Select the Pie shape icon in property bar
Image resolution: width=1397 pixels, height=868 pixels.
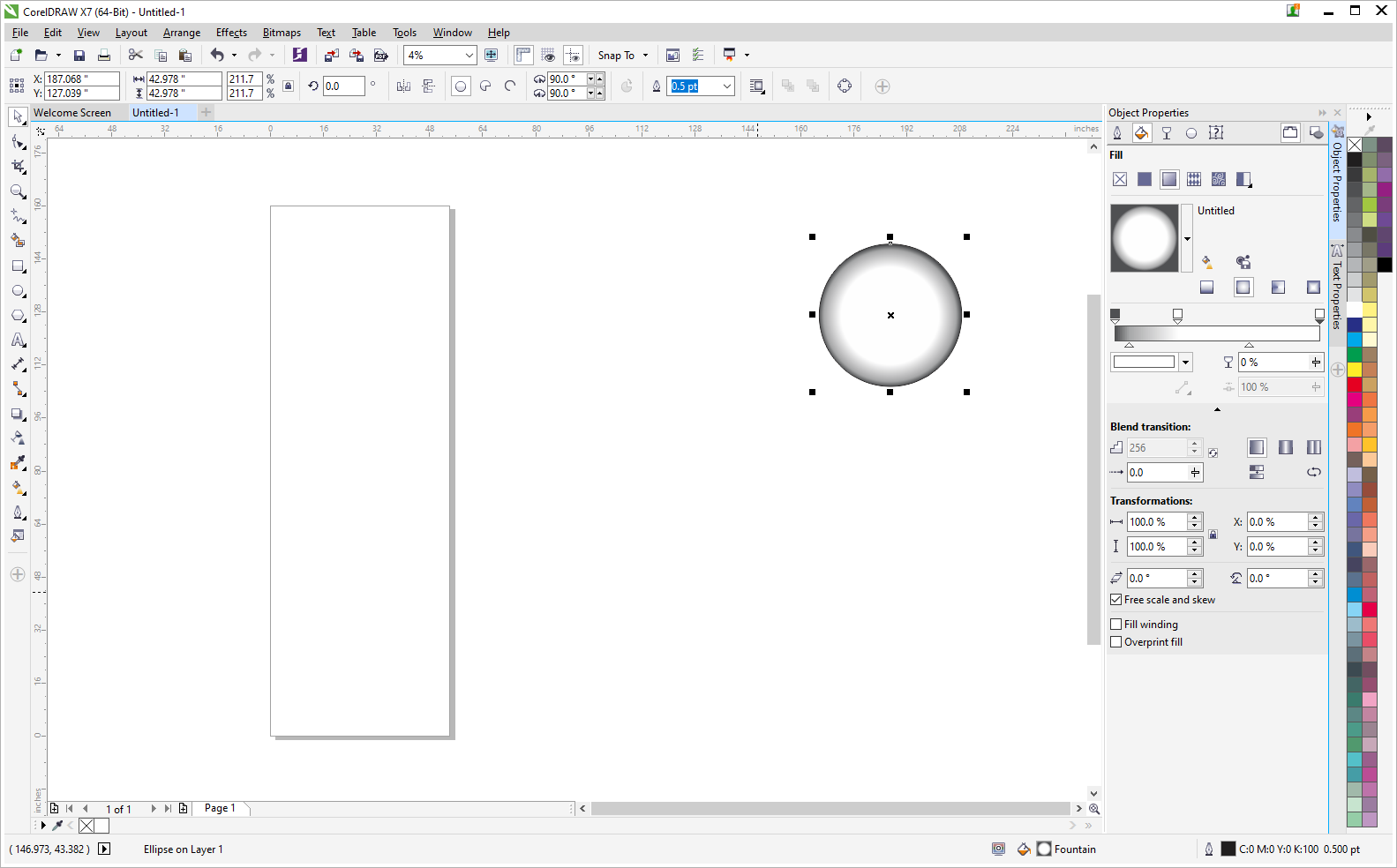[x=485, y=86]
